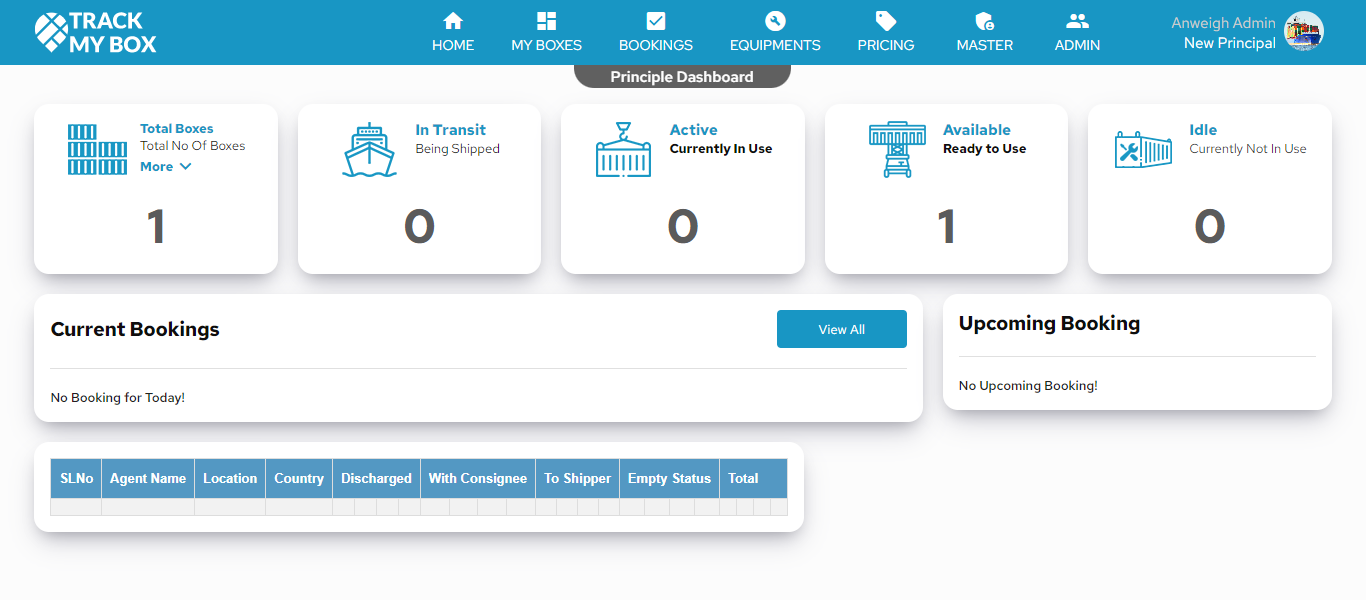Click the Active container hook icon
The height and width of the screenshot is (600, 1366).
[623, 150]
